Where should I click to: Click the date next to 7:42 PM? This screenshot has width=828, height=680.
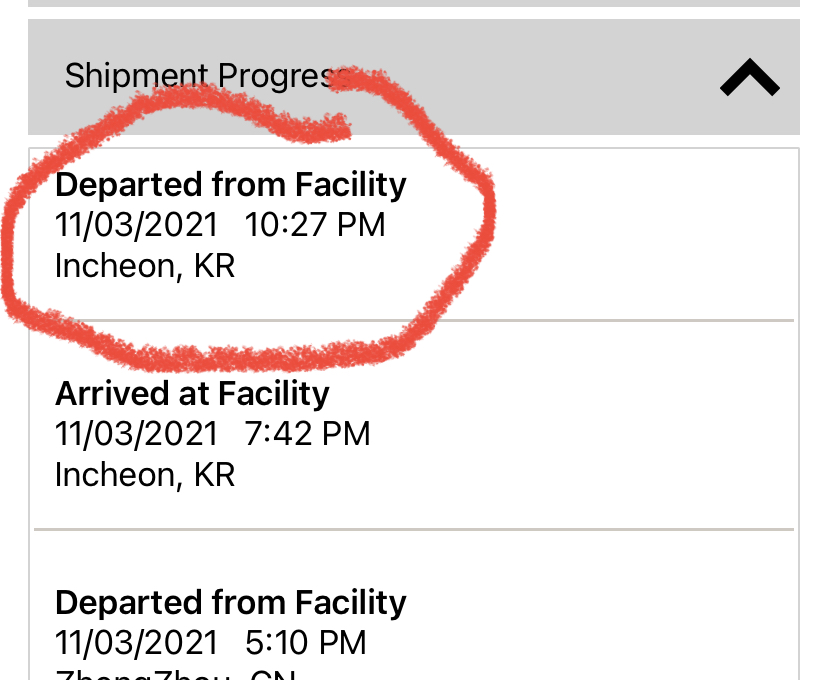pos(136,434)
